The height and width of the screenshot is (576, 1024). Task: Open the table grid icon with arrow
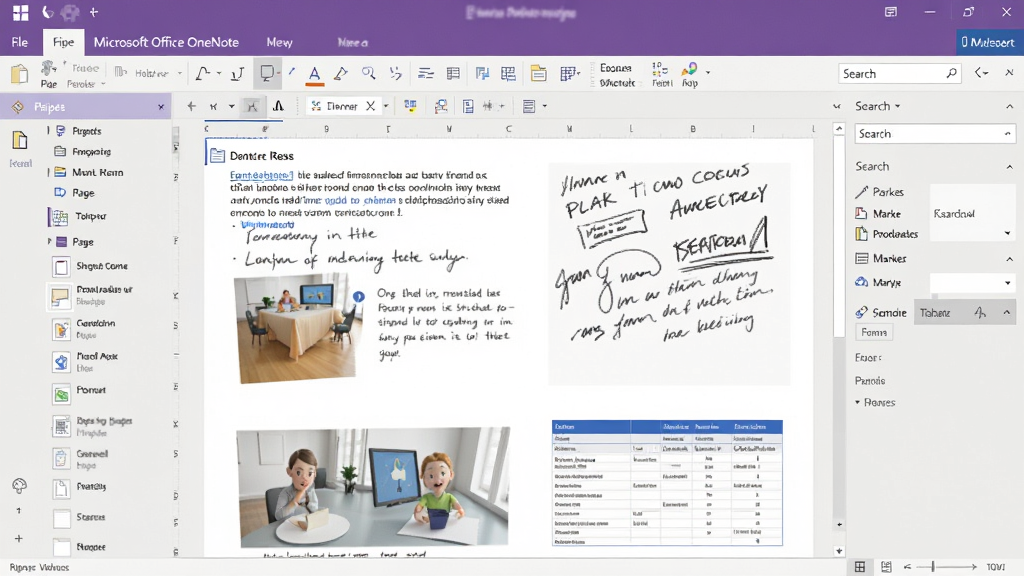pos(569,73)
